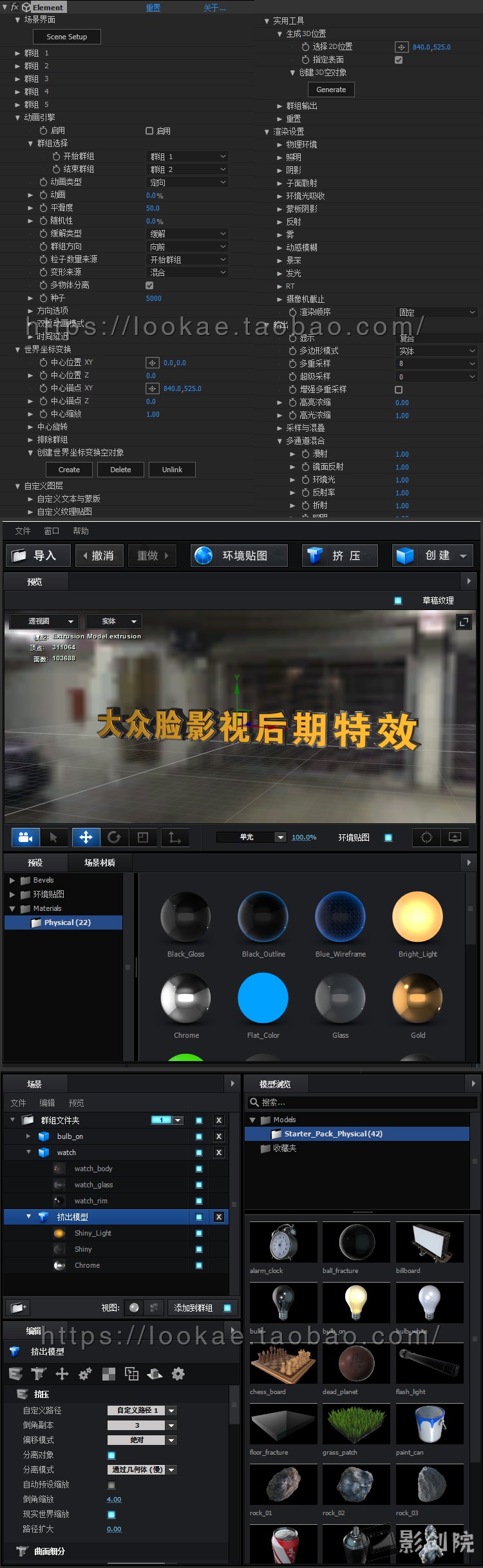The width and height of the screenshot is (483, 1568).
Task: Open the 透视图 view dropdown
Action: (x=44, y=621)
